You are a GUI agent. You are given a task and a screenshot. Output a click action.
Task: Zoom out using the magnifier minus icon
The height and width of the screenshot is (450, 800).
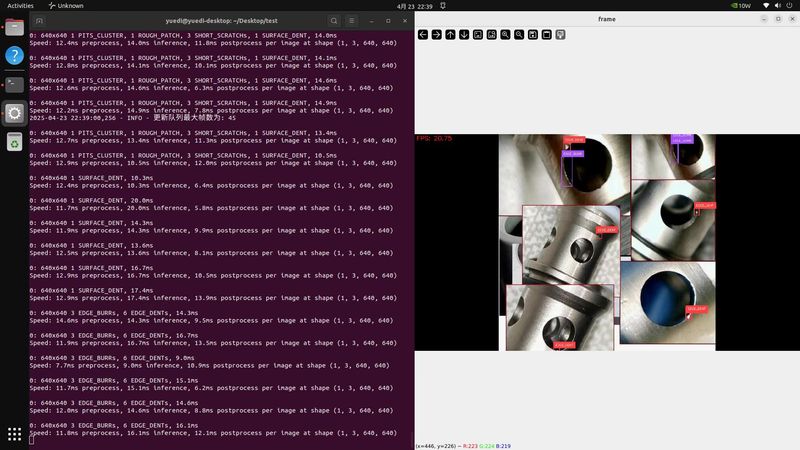point(519,34)
